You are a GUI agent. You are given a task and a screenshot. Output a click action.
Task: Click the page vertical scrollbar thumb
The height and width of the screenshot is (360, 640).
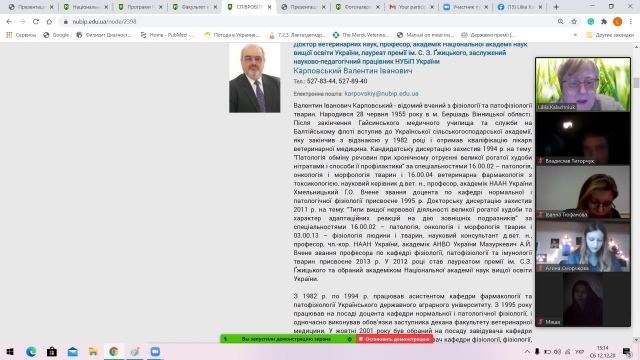click(x=636, y=83)
